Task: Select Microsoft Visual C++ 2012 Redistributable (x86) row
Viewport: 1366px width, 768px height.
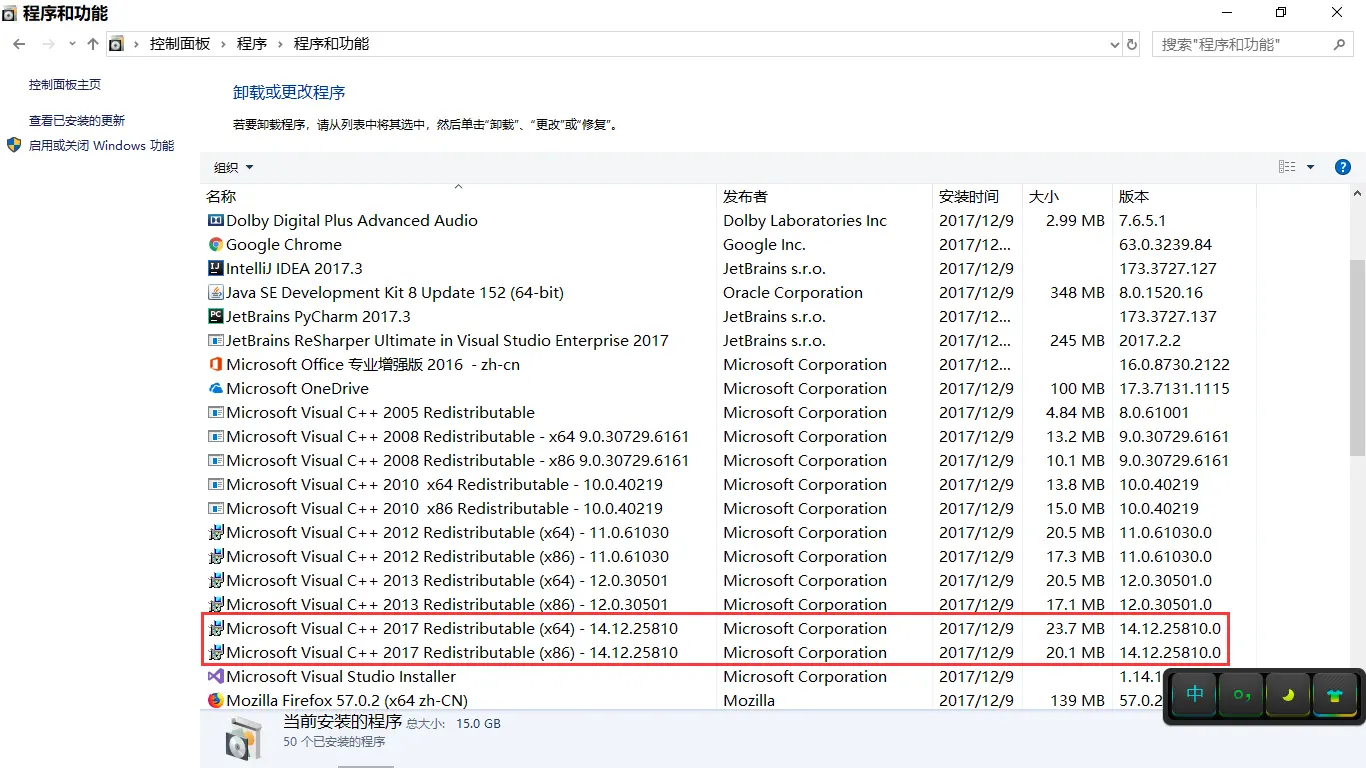Action: pos(728,556)
